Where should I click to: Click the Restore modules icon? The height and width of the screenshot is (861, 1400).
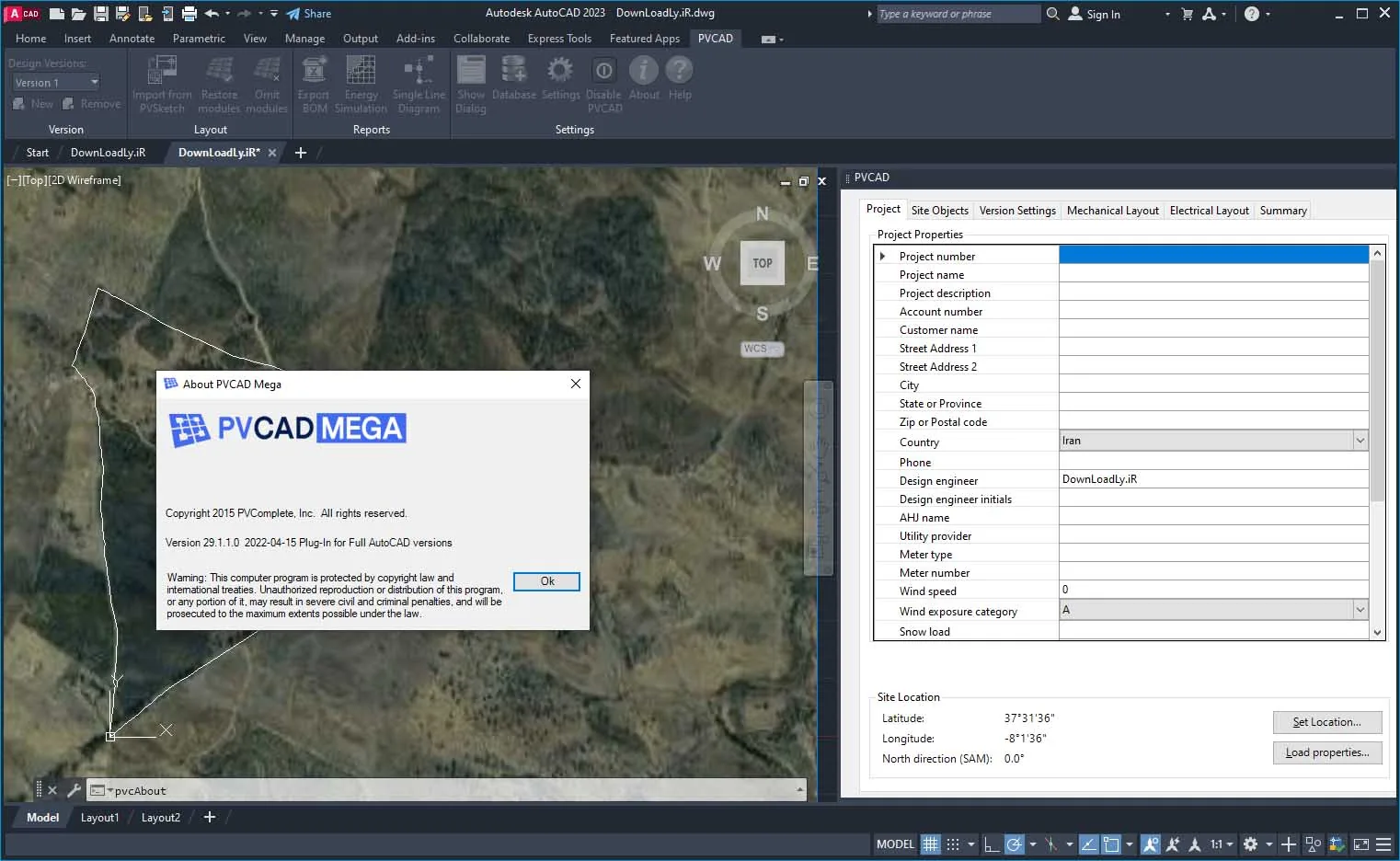pyautogui.click(x=219, y=84)
